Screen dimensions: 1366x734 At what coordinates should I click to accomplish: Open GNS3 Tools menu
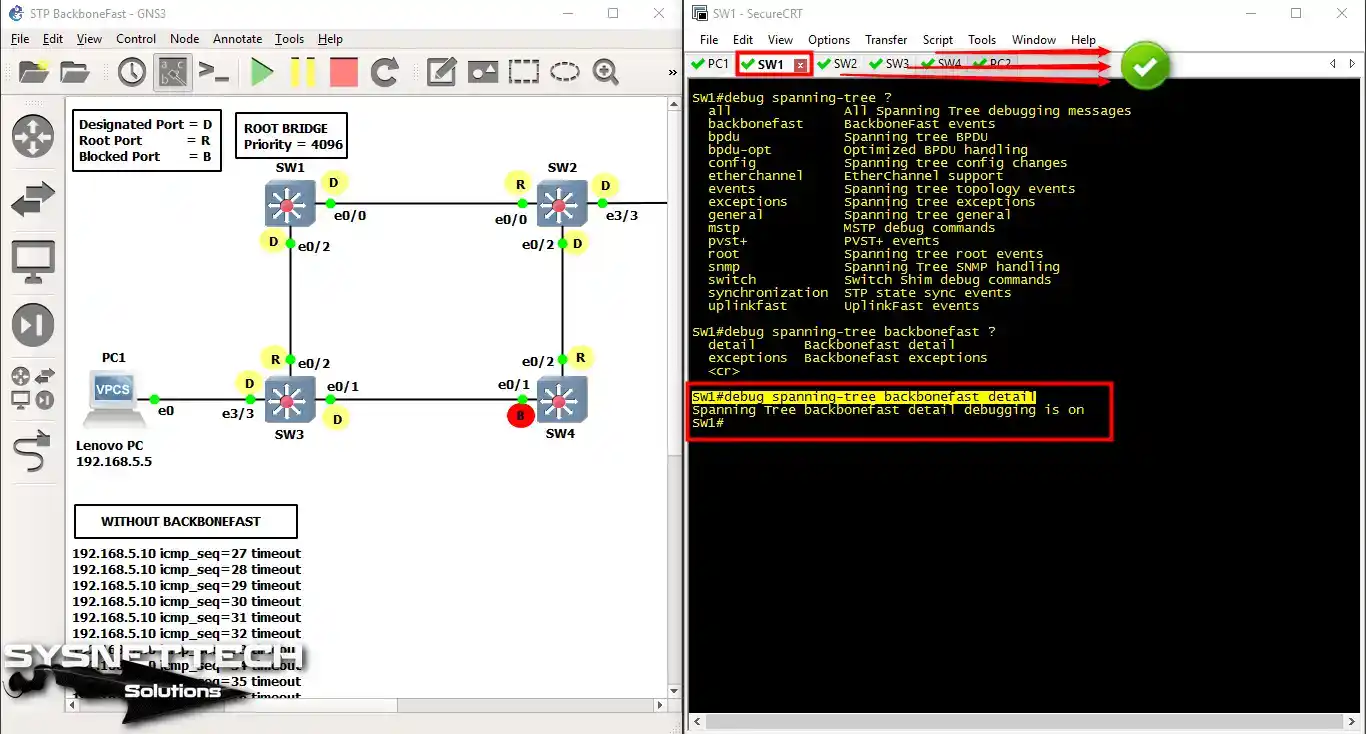tap(289, 39)
